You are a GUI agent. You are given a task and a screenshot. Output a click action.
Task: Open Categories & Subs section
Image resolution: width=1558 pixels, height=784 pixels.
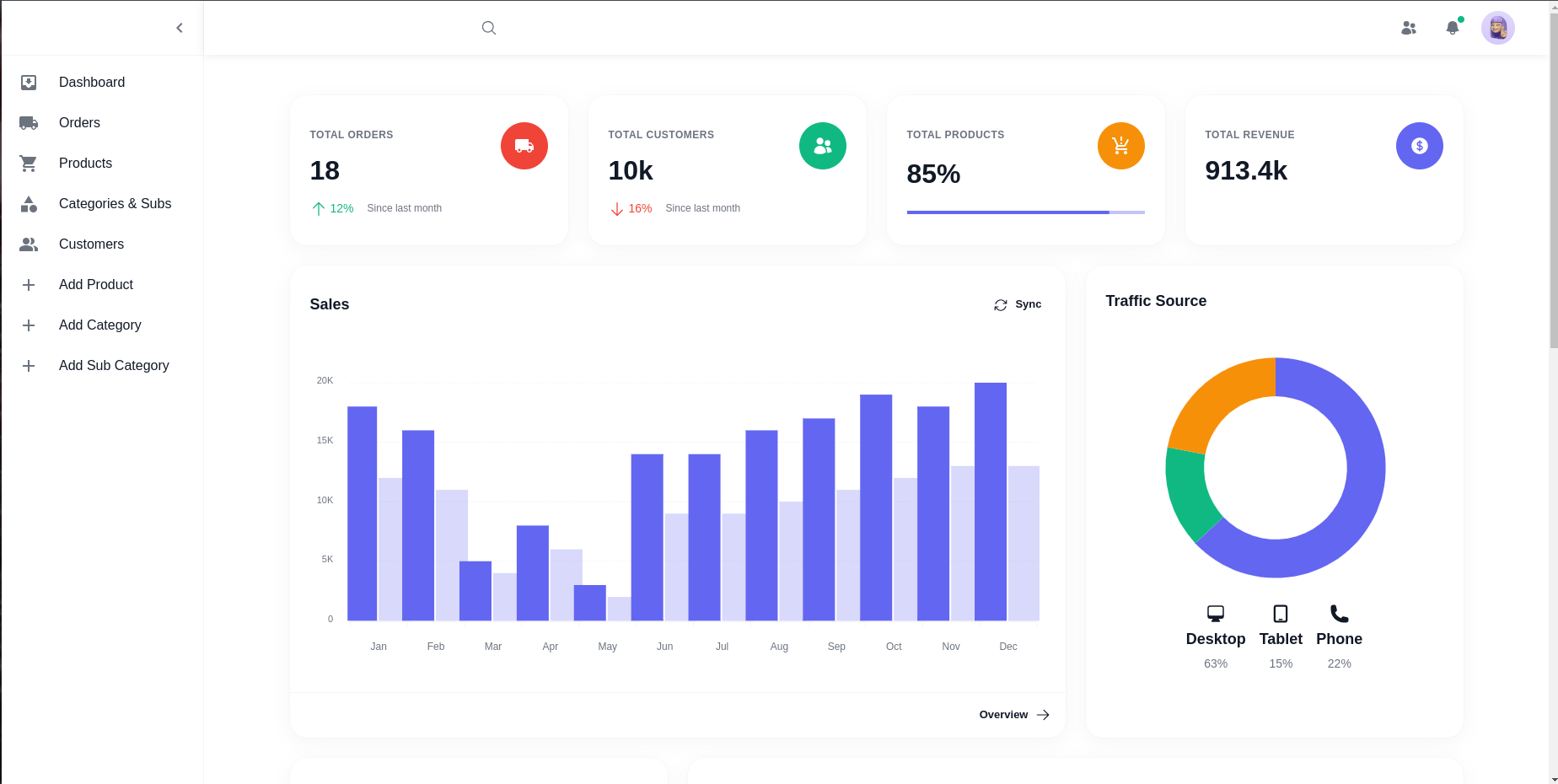pyautogui.click(x=115, y=203)
